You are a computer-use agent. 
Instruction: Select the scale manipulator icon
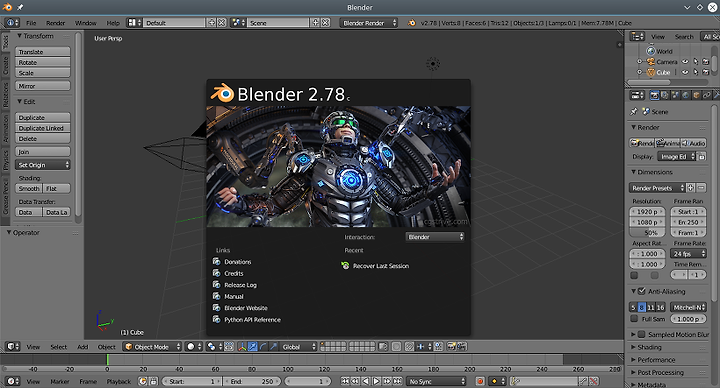274,347
